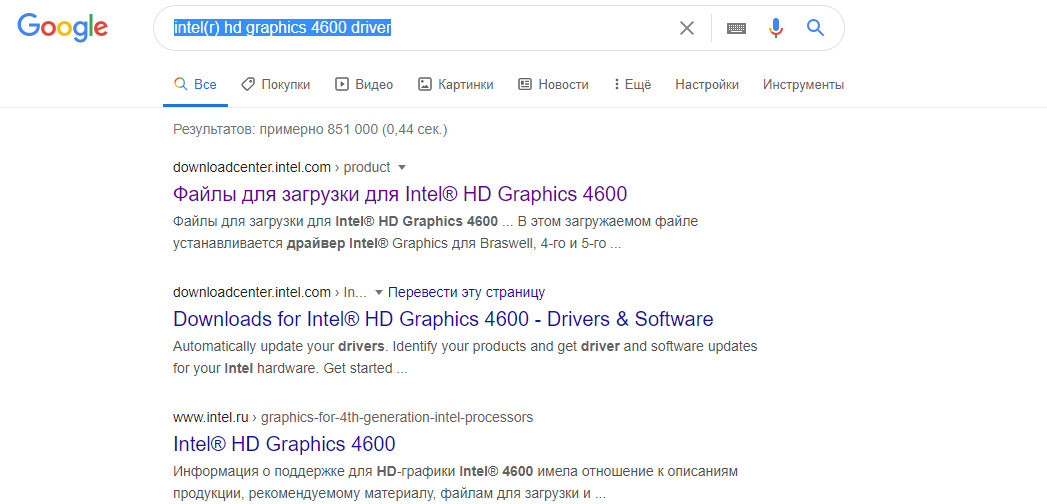Click the Google logo
1047x504 pixels.
[x=63, y=28]
